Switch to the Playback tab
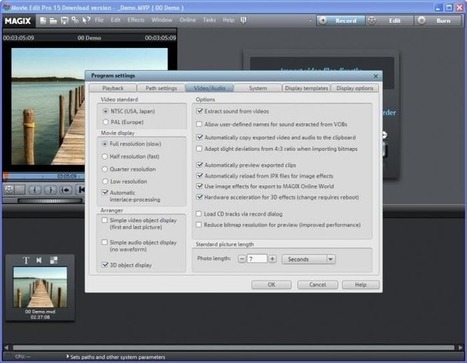This screenshot has height=363, width=467. click(x=113, y=88)
